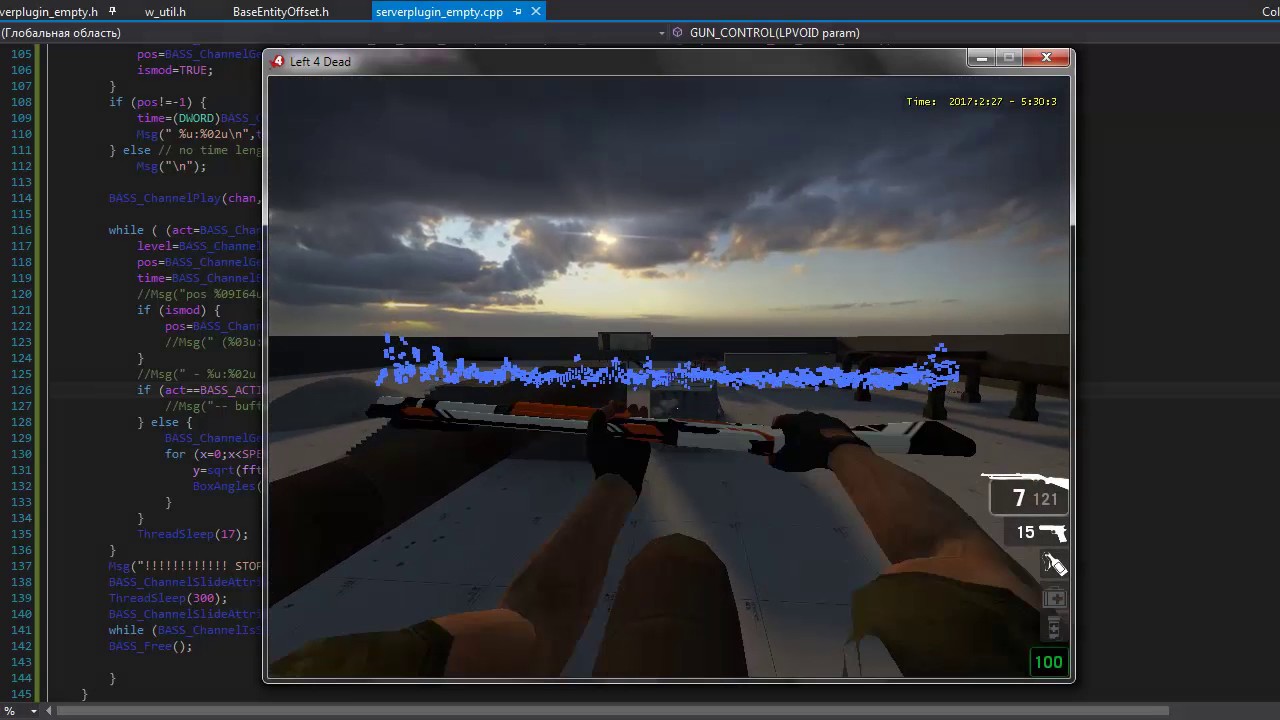
Task: Maximize the Left 4 Dead window
Action: pos(1008,58)
